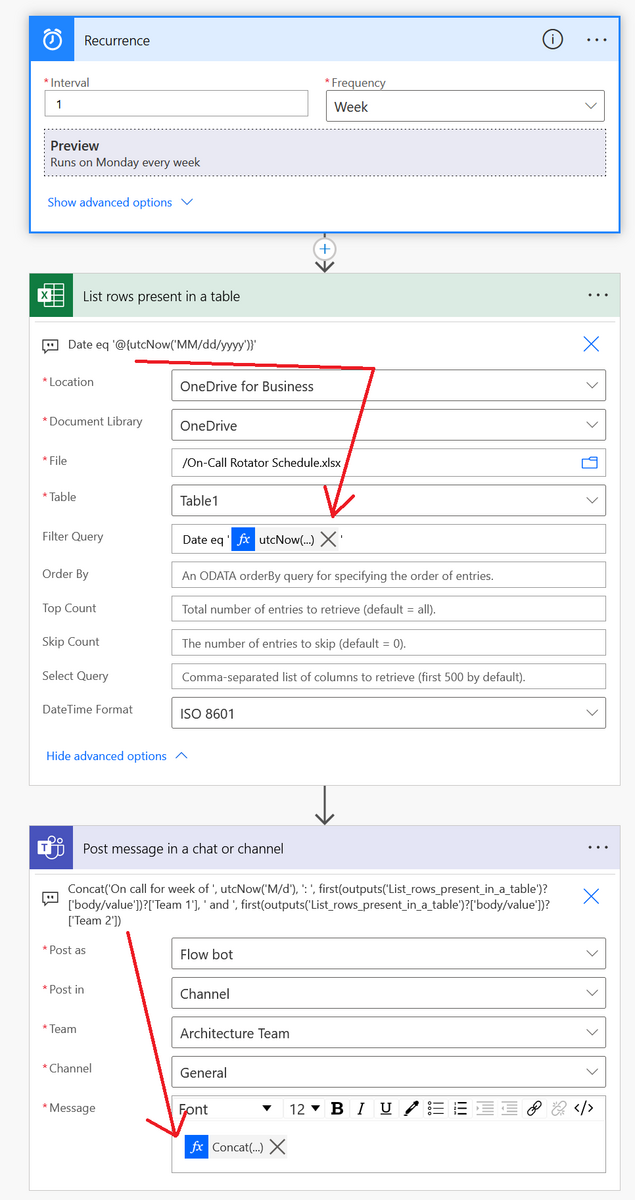Open the Recurrence info icon
The image size is (635, 1200).
click(552, 40)
